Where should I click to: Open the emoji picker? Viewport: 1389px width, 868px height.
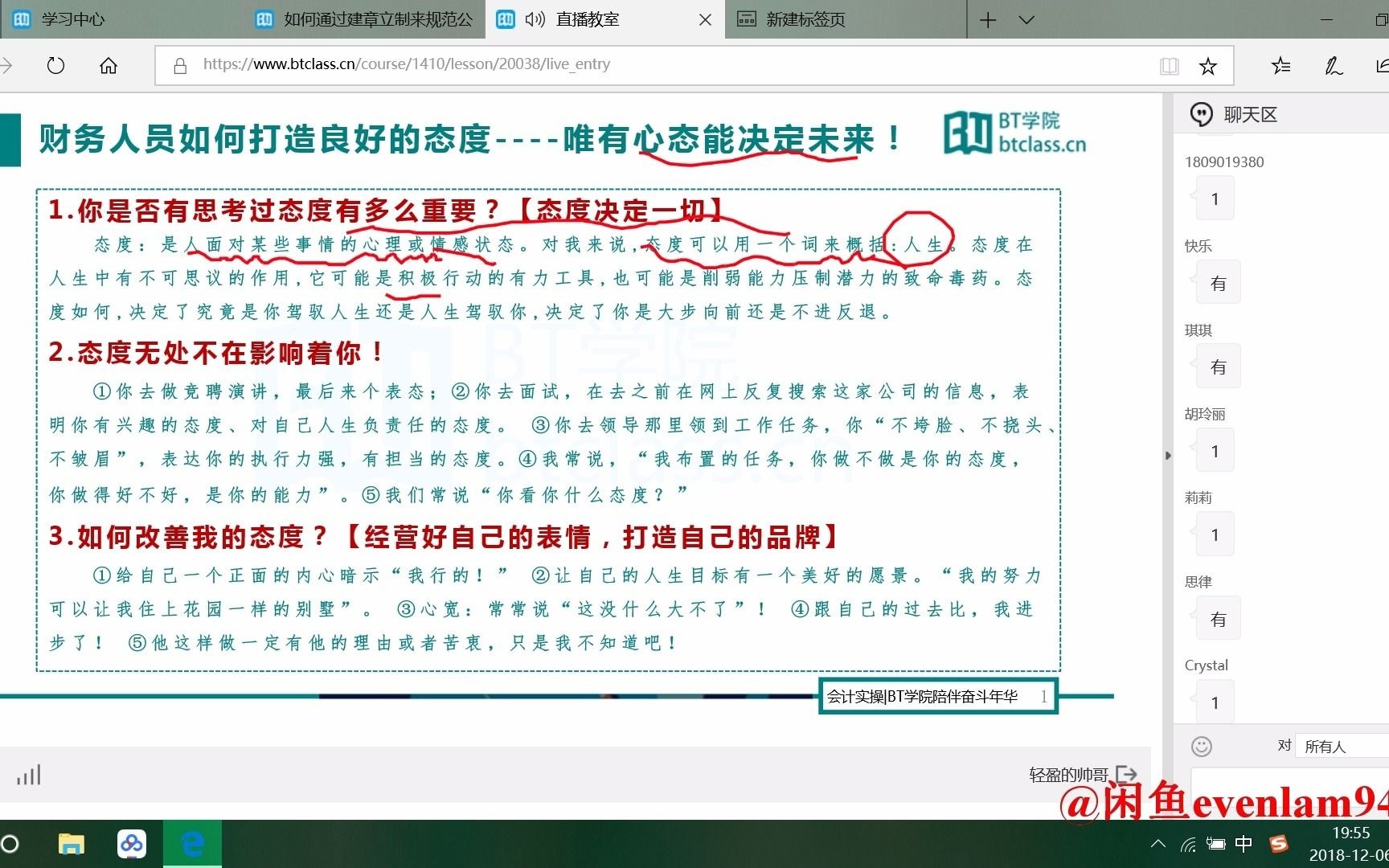(1202, 747)
